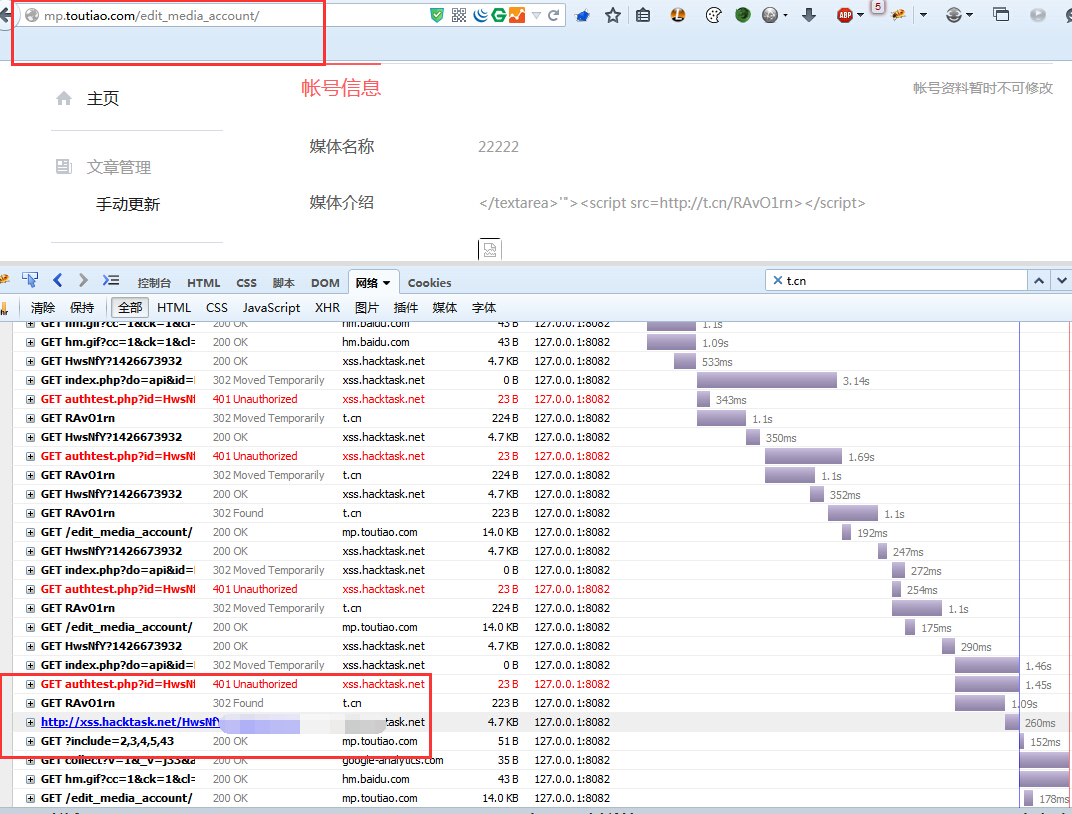
Task: Go back using the Firebug blue left arrow
Action: point(57,280)
